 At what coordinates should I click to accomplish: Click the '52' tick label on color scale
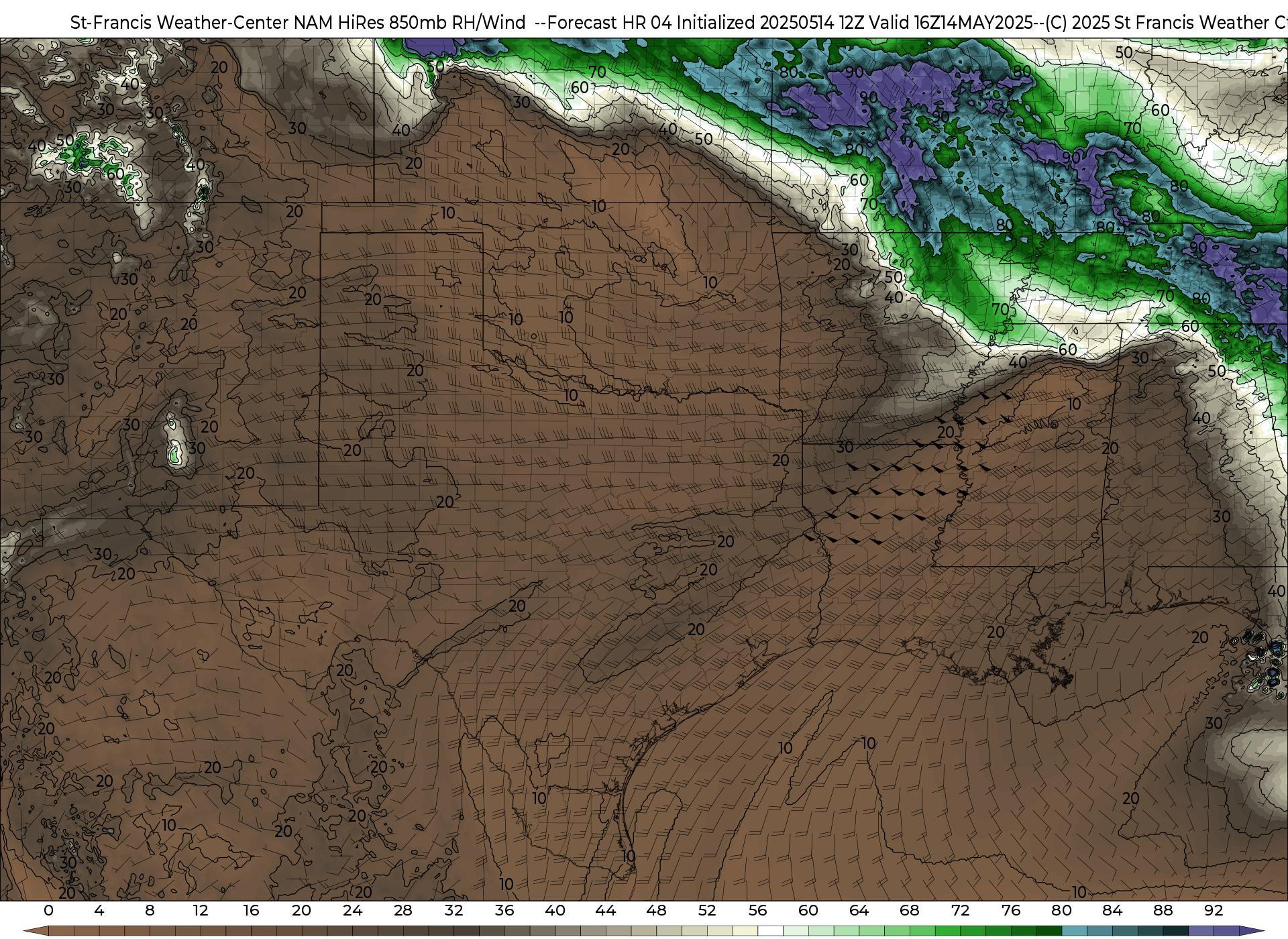pyautogui.click(x=707, y=910)
